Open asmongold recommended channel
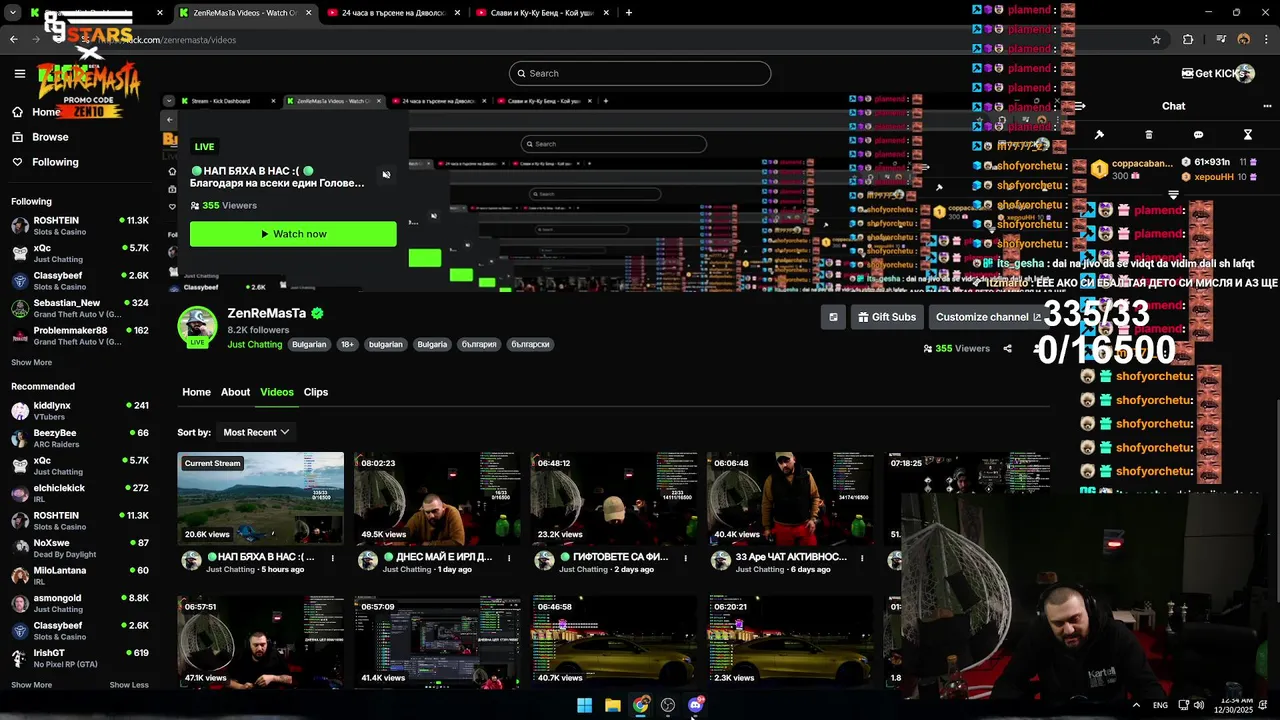Image resolution: width=1280 pixels, height=720 pixels. click(x=80, y=603)
